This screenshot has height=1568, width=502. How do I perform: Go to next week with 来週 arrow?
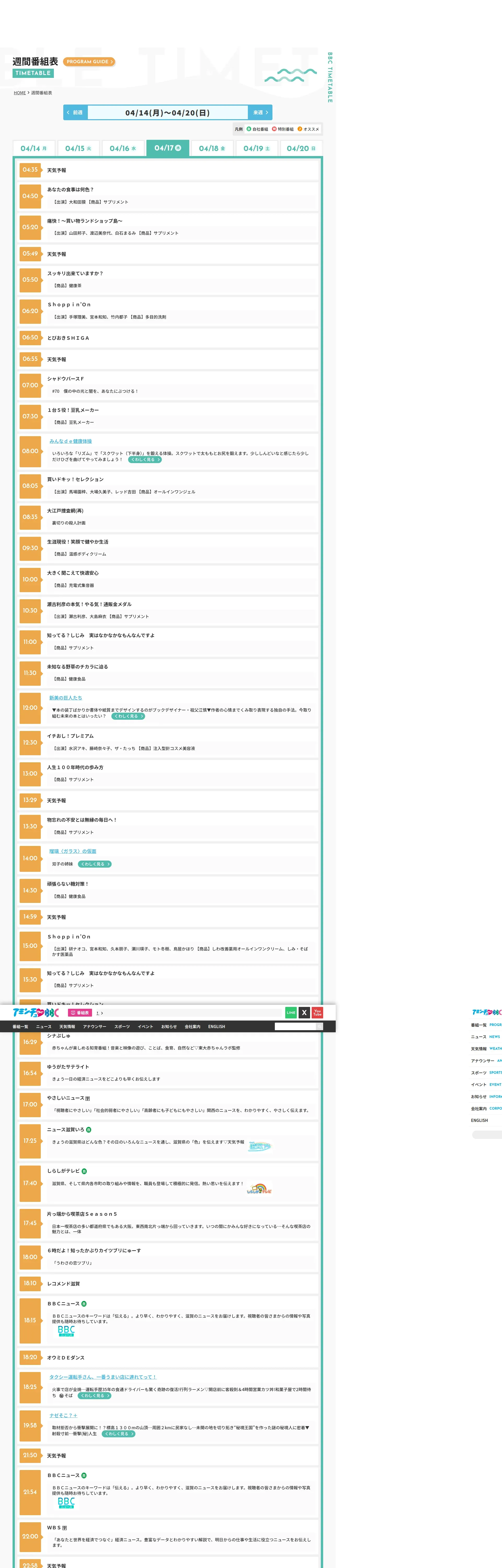(260, 113)
